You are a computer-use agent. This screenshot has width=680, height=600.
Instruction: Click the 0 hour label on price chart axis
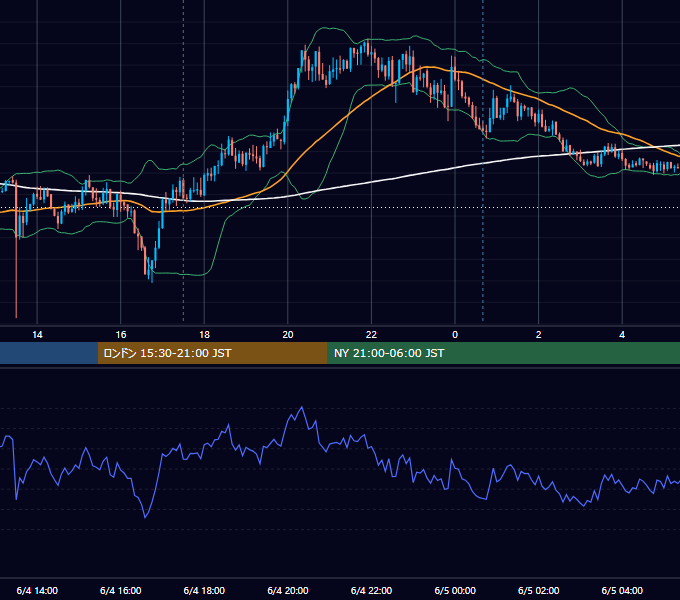pyautogui.click(x=455, y=335)
